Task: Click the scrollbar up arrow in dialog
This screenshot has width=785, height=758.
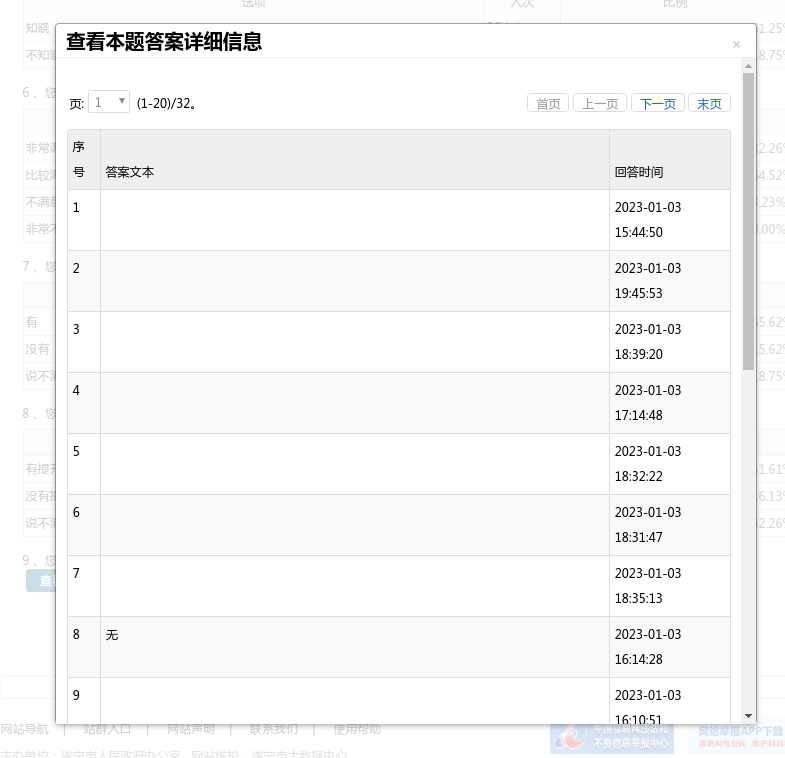Action: pos(748,66)
